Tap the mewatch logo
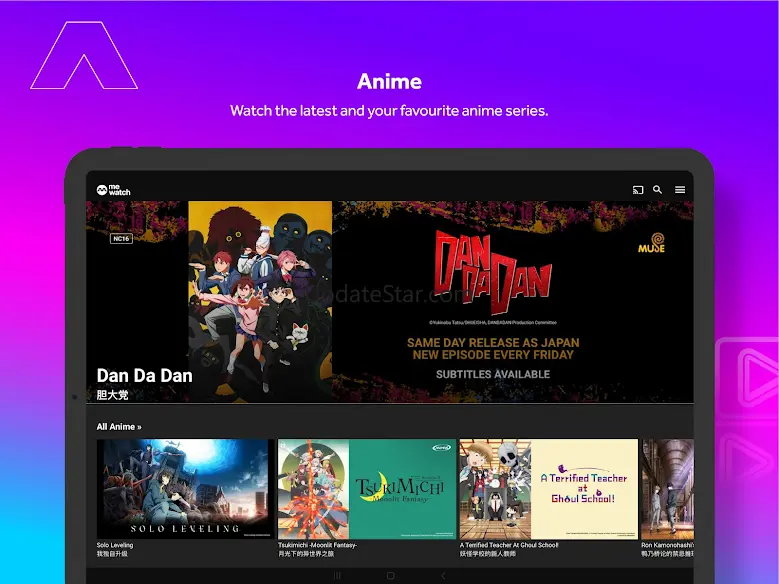Image resolution: width=779 pixels, height=584 pixels. pos(113,190)
